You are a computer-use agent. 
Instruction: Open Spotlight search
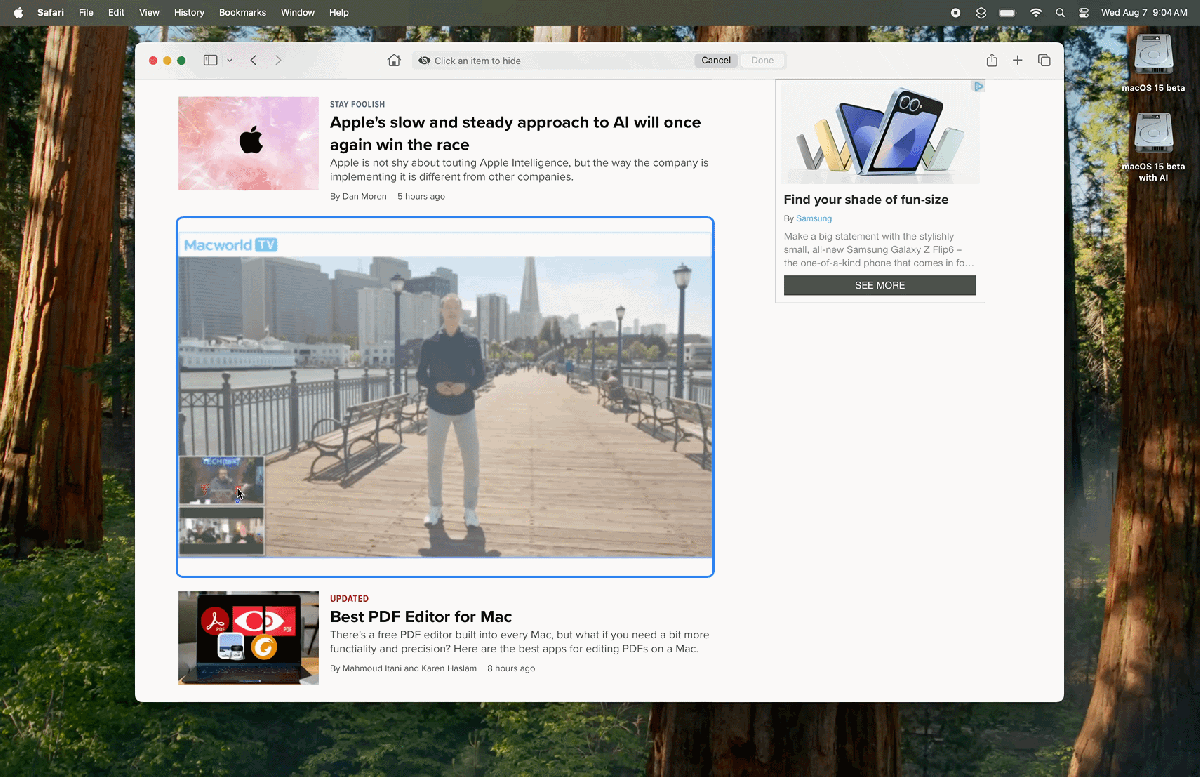[x=1060, y=12]
